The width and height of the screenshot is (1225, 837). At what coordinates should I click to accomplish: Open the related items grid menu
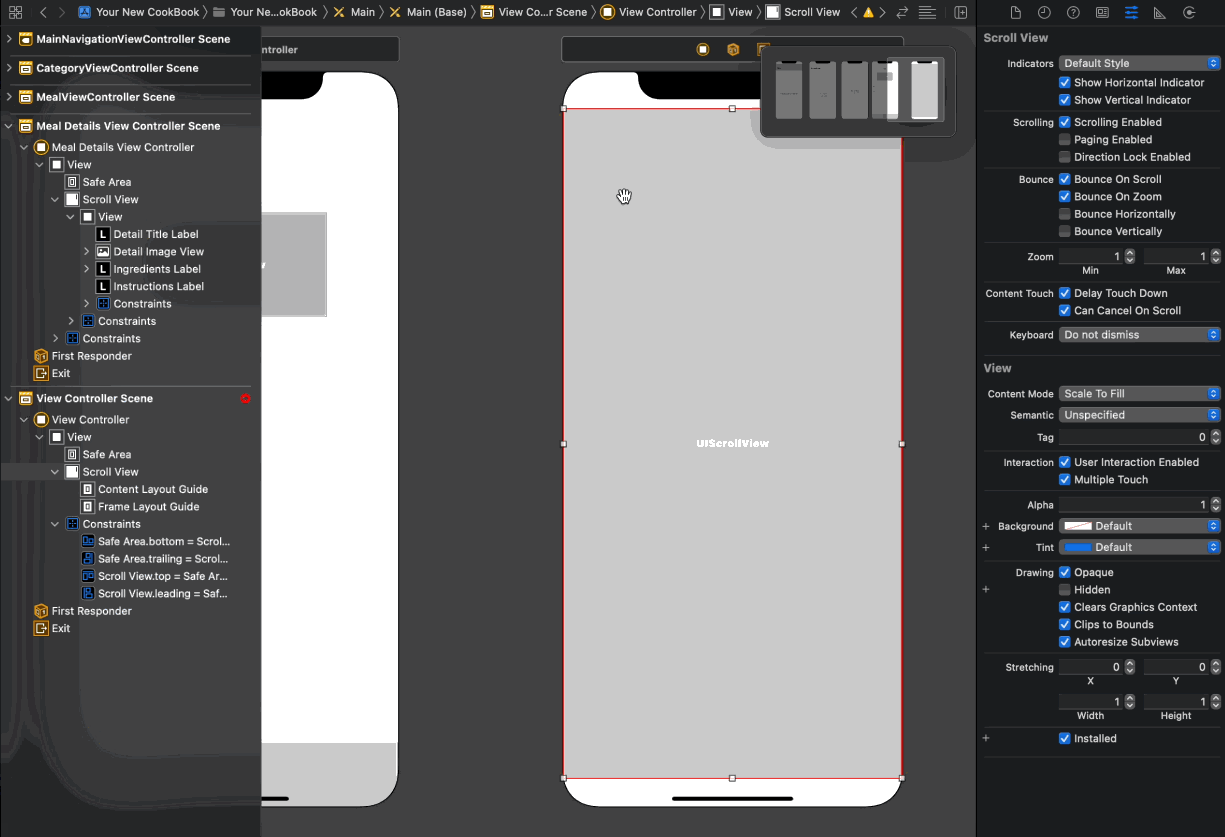tap(15, 12)
